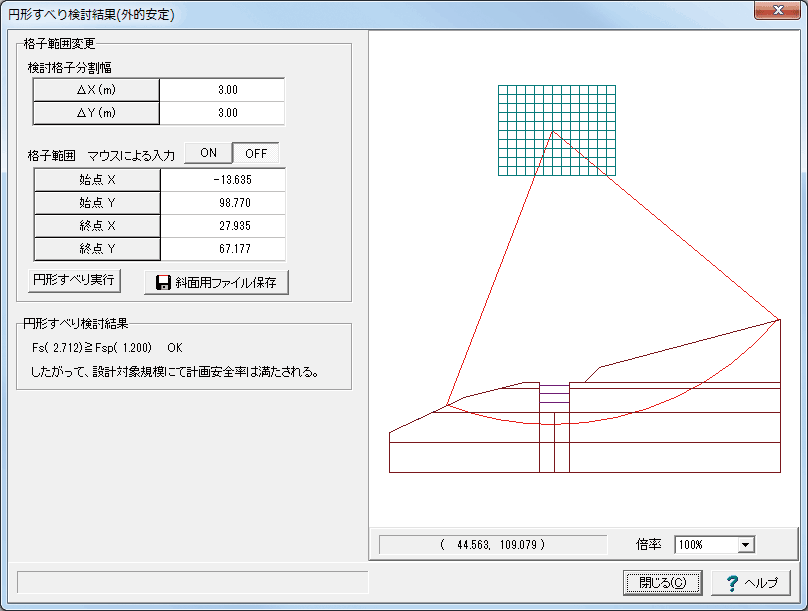Viewport: 808px width, 611px height.
Task: Click the 始点 Y row header
Action: pos(97,203)
